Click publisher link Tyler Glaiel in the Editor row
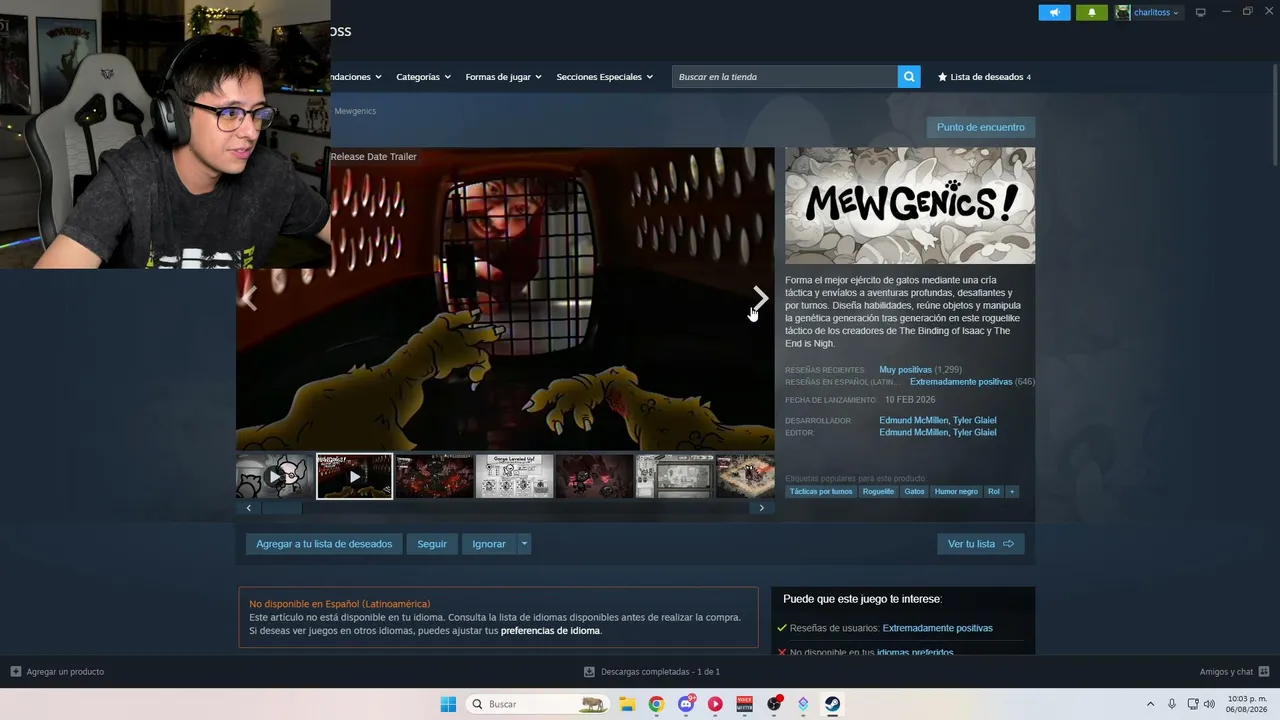 [x=974, y=433]
